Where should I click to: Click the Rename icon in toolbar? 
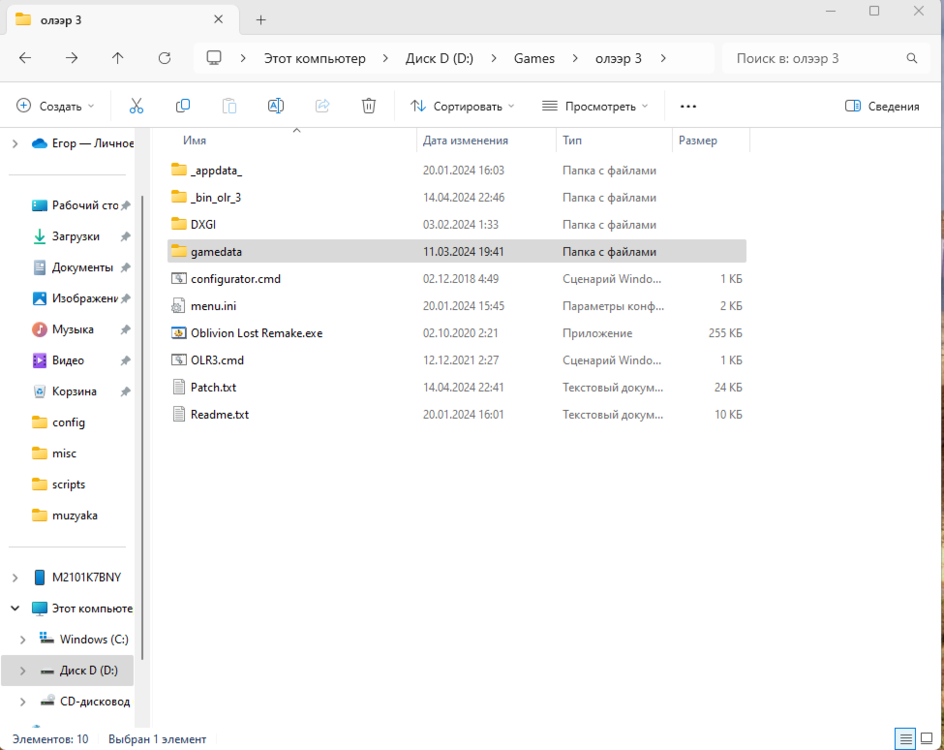pos(276,106)
